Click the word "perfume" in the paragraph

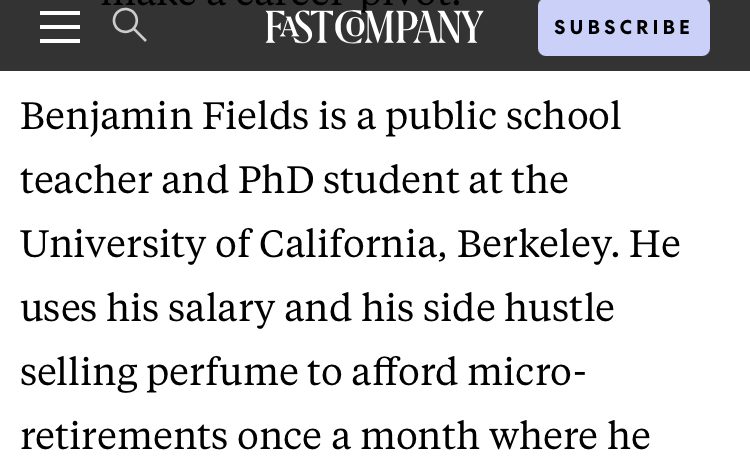pyautogui.click(x=222, y=372)
